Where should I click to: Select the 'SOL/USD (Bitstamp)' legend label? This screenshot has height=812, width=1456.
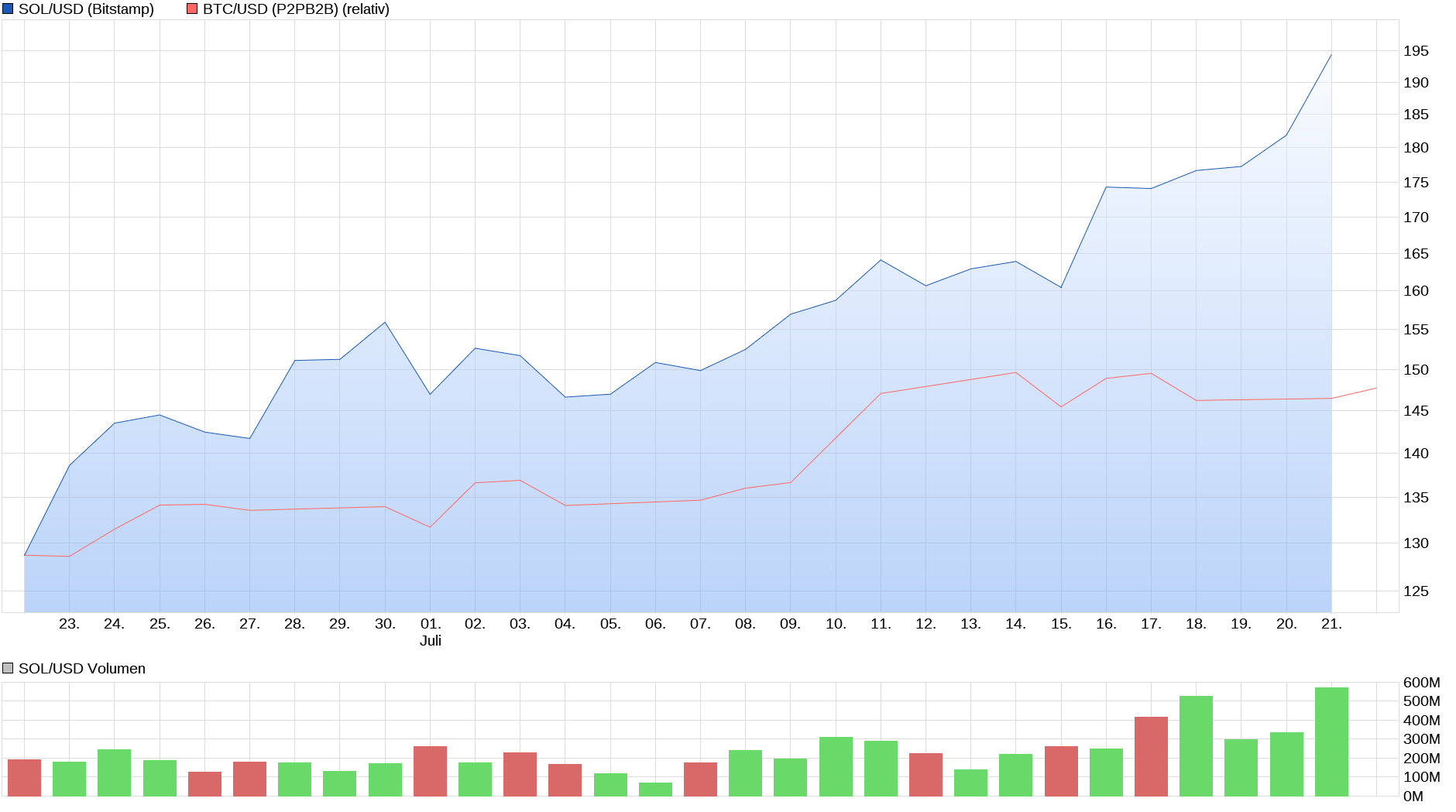[x=86, y=9]
